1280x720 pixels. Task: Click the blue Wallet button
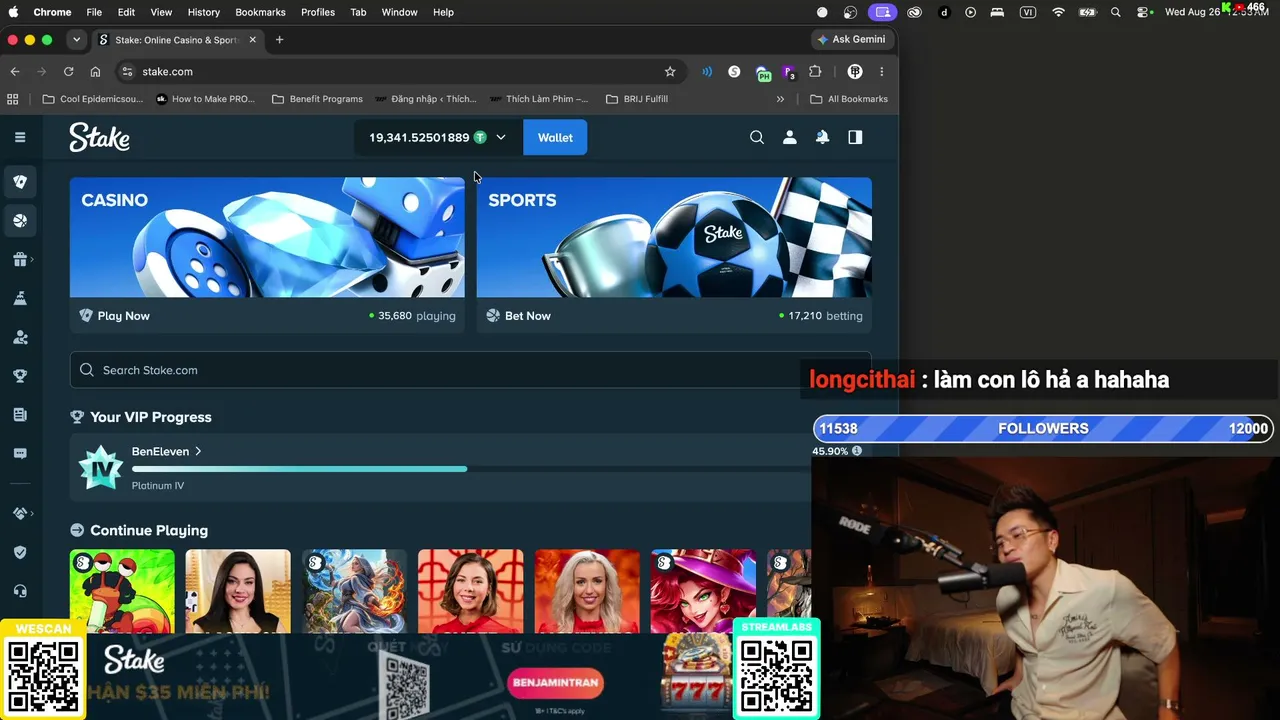point(555,137)
